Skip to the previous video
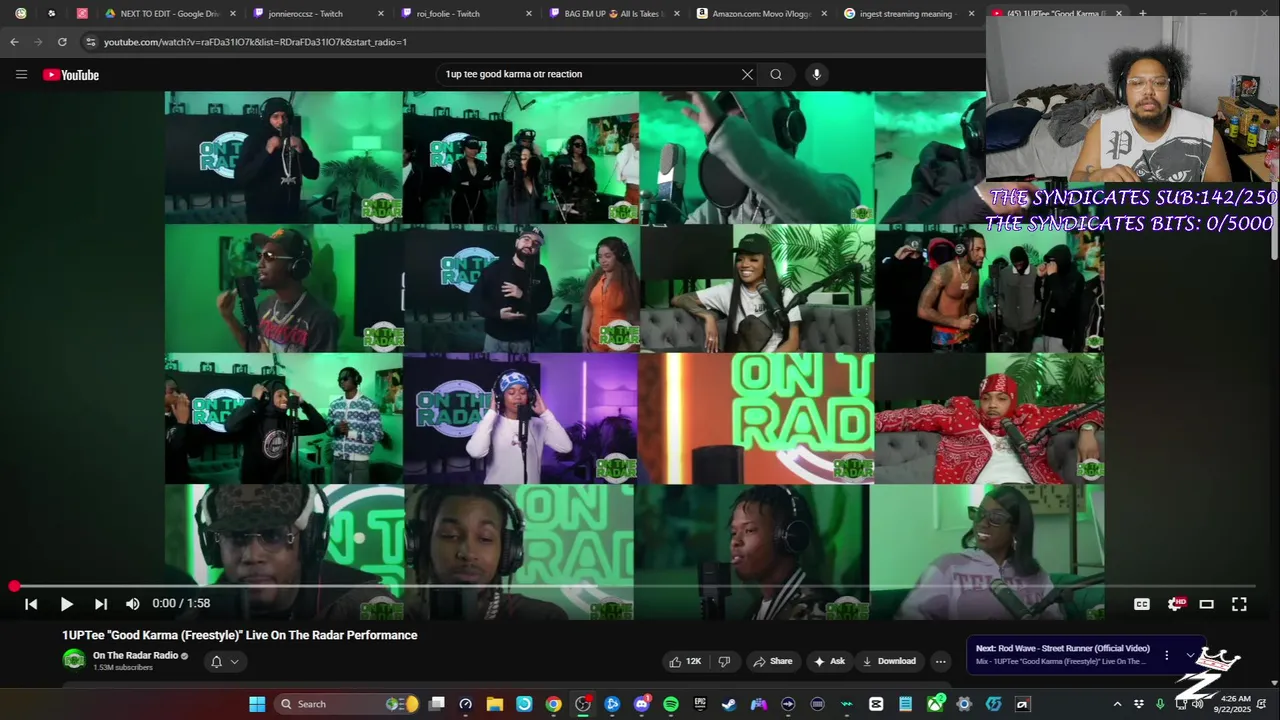The image size is (1280, 720). click(31, 604)
